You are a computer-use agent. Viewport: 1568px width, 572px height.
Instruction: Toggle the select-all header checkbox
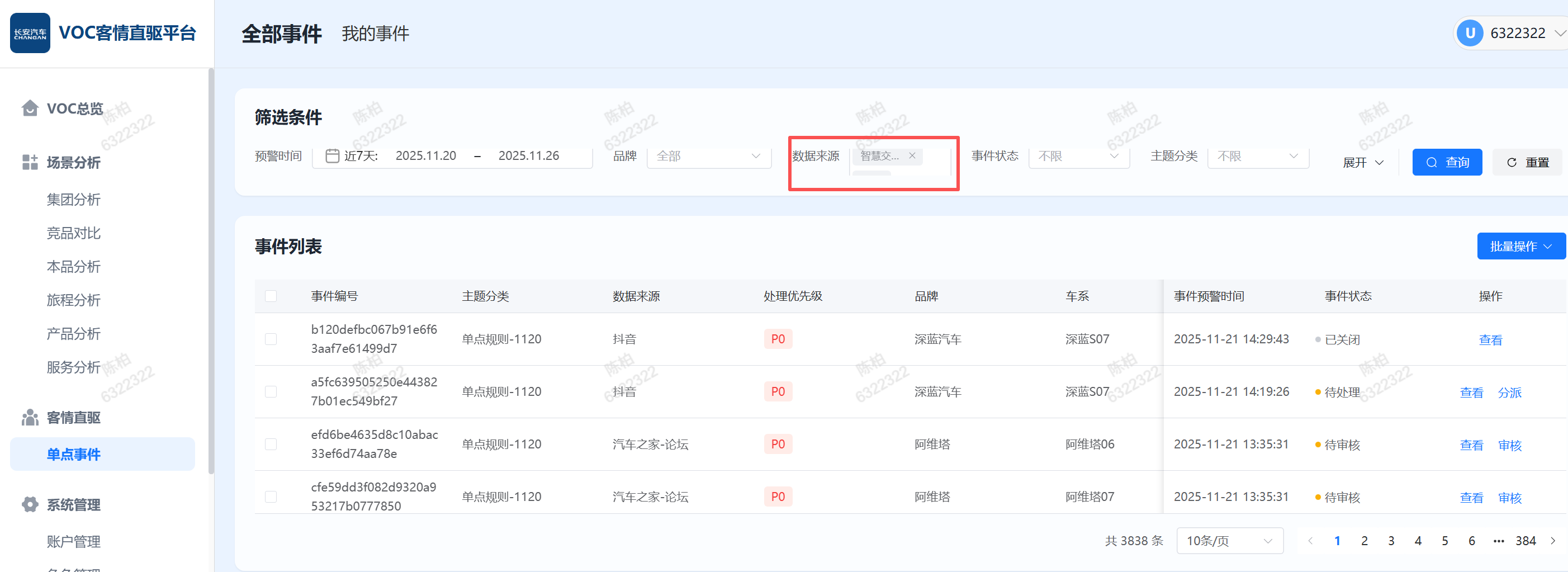click(271, 296)
